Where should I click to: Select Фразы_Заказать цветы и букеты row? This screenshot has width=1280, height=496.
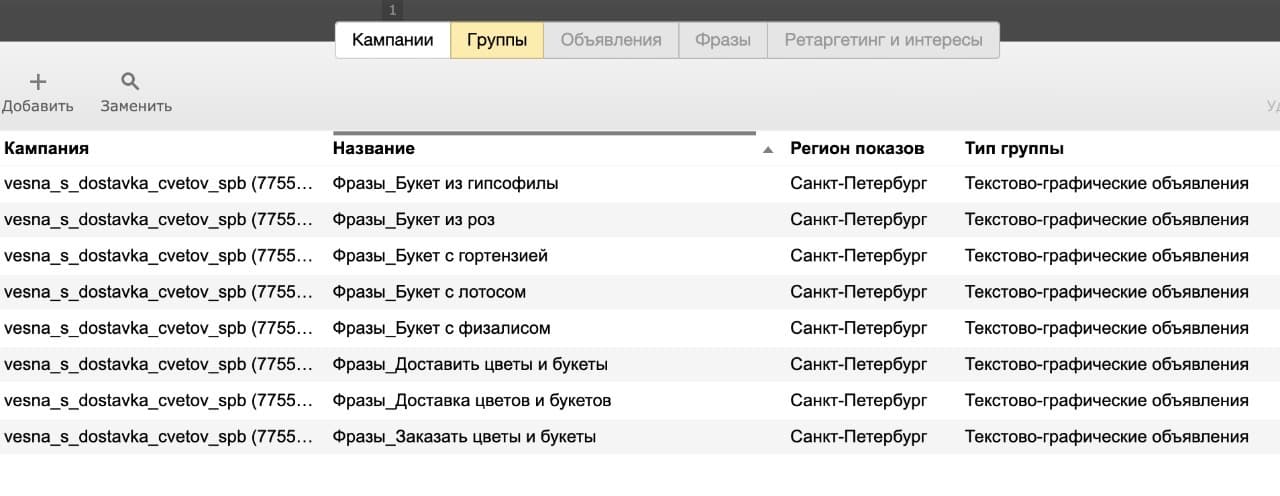click(x=464, y=437)
